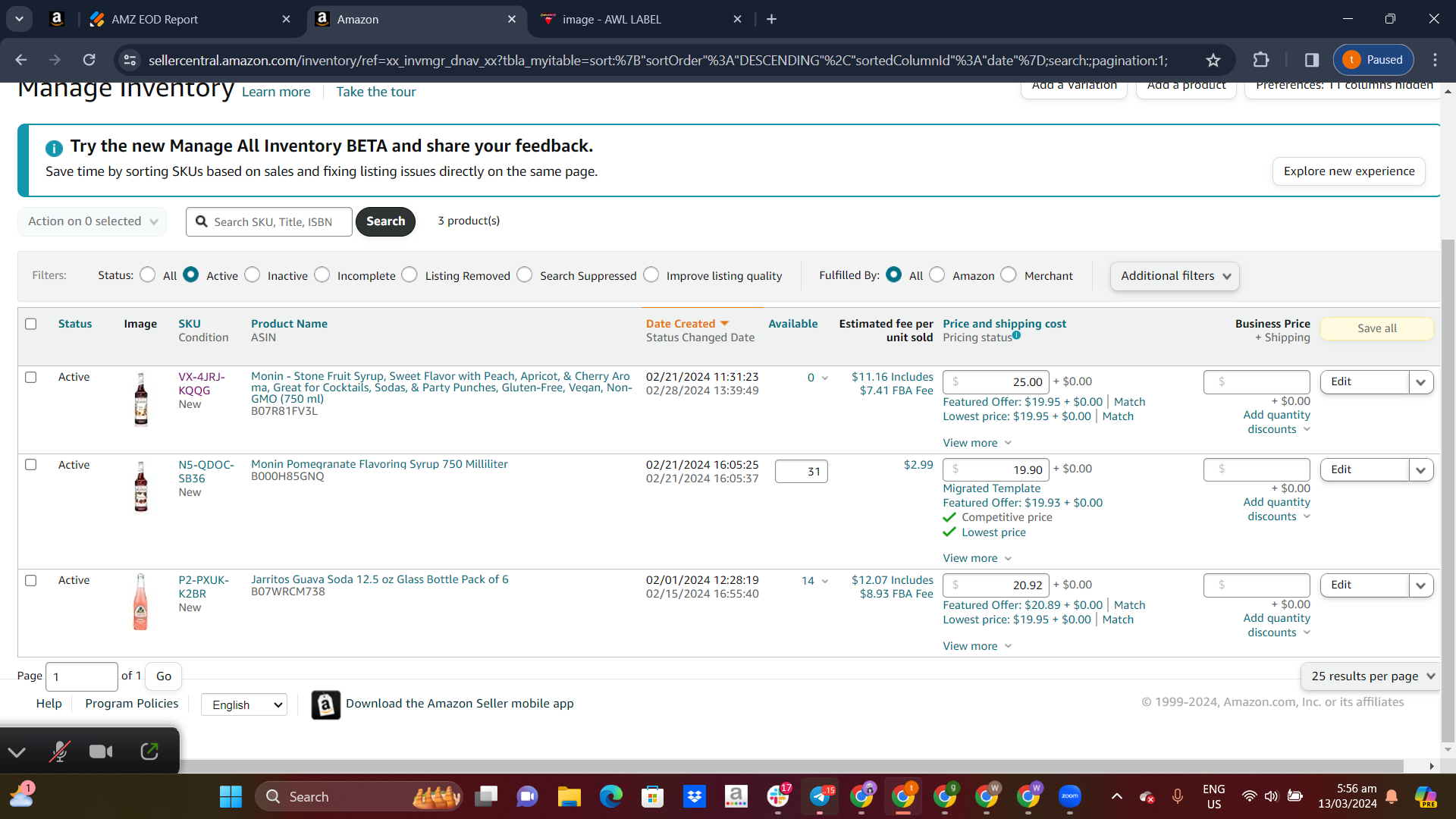1456x819 pixels.
Task: Open the tab search dropdown
Action: point(19,19)
